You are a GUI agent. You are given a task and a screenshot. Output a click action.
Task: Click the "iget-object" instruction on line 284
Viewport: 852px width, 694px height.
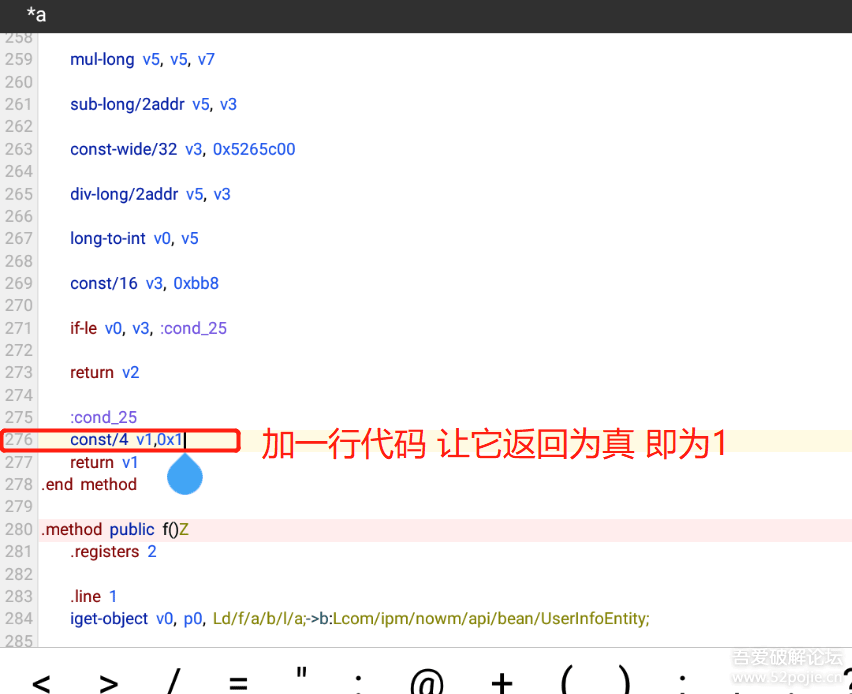click(104, 618)
